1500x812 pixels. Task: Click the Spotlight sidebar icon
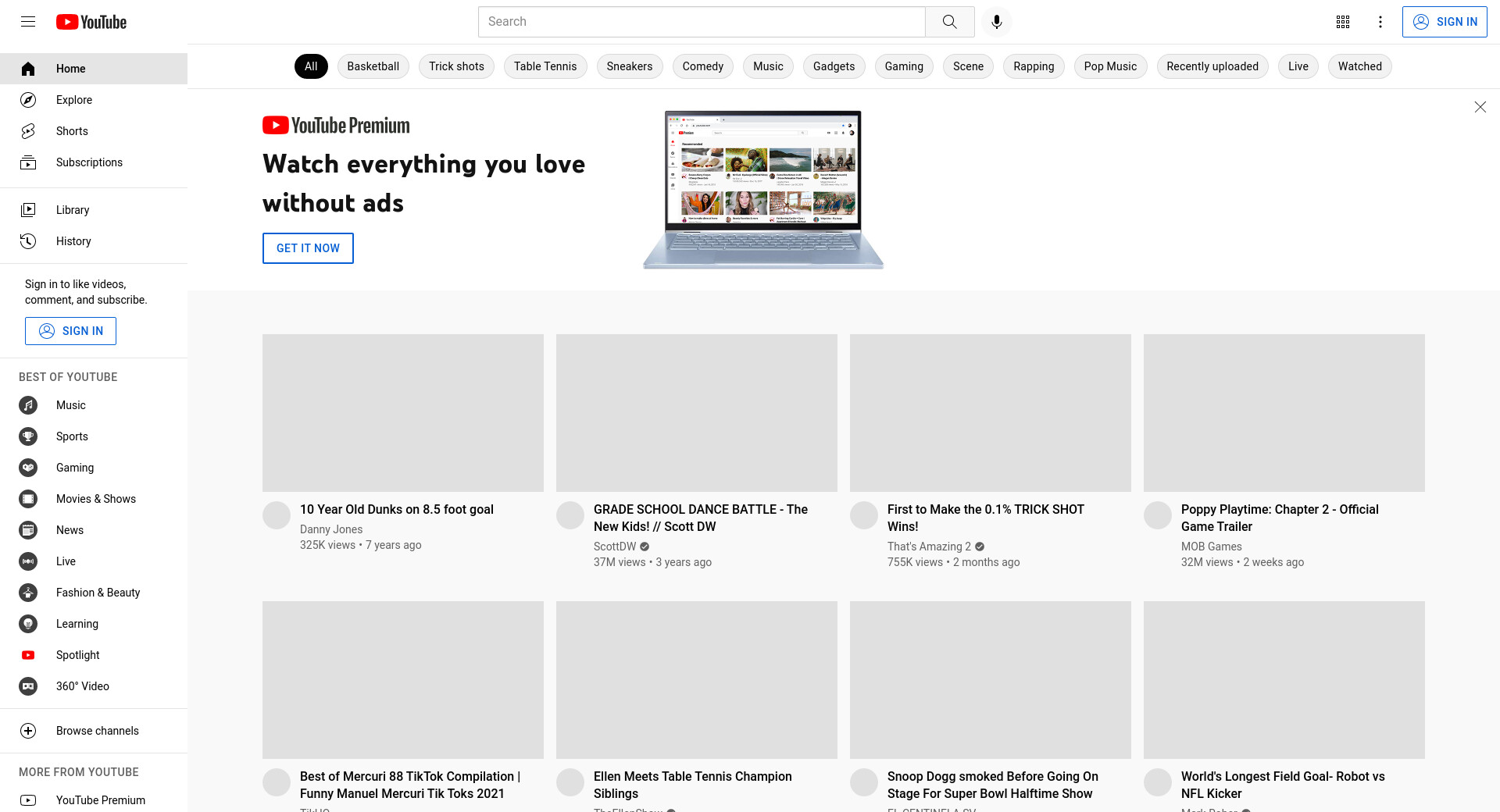coord(28,655)
